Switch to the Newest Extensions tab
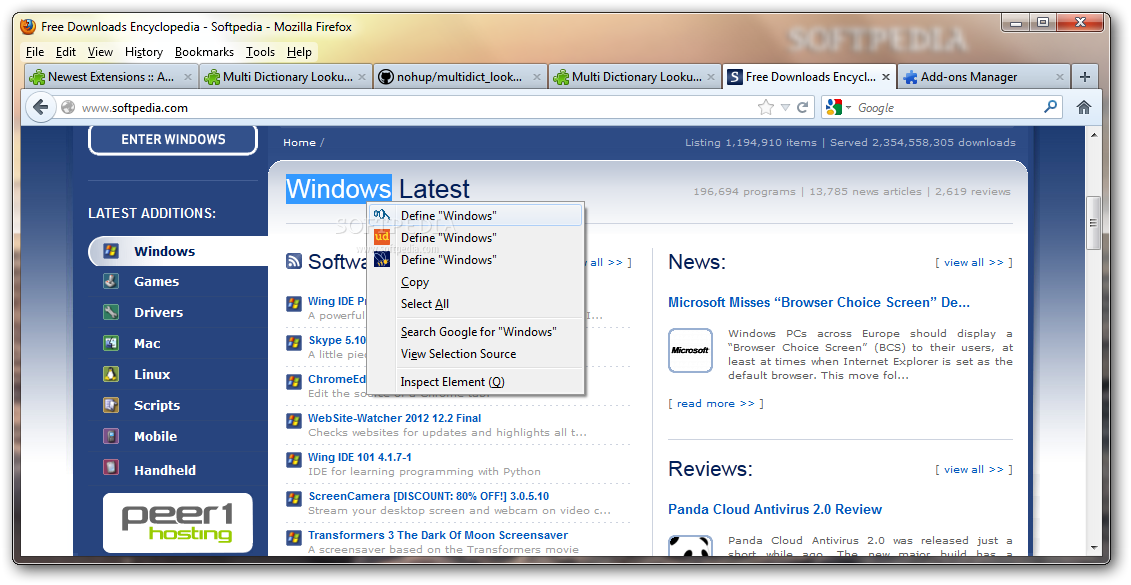Viewport: 1131px width, 585px height. (x=110, y=76)
